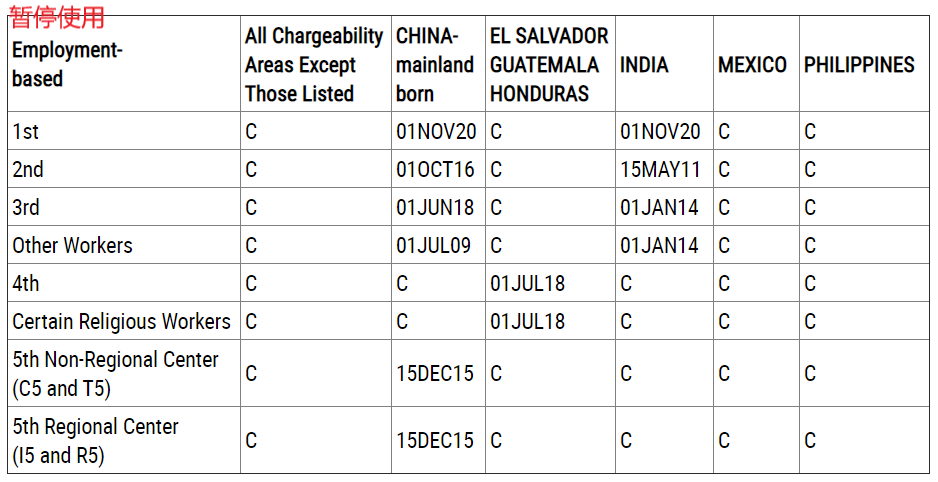The height and width of the screenshot is (482, 938).
Task: Click the Other Workers row label
Action: click(x=72, y=246)
